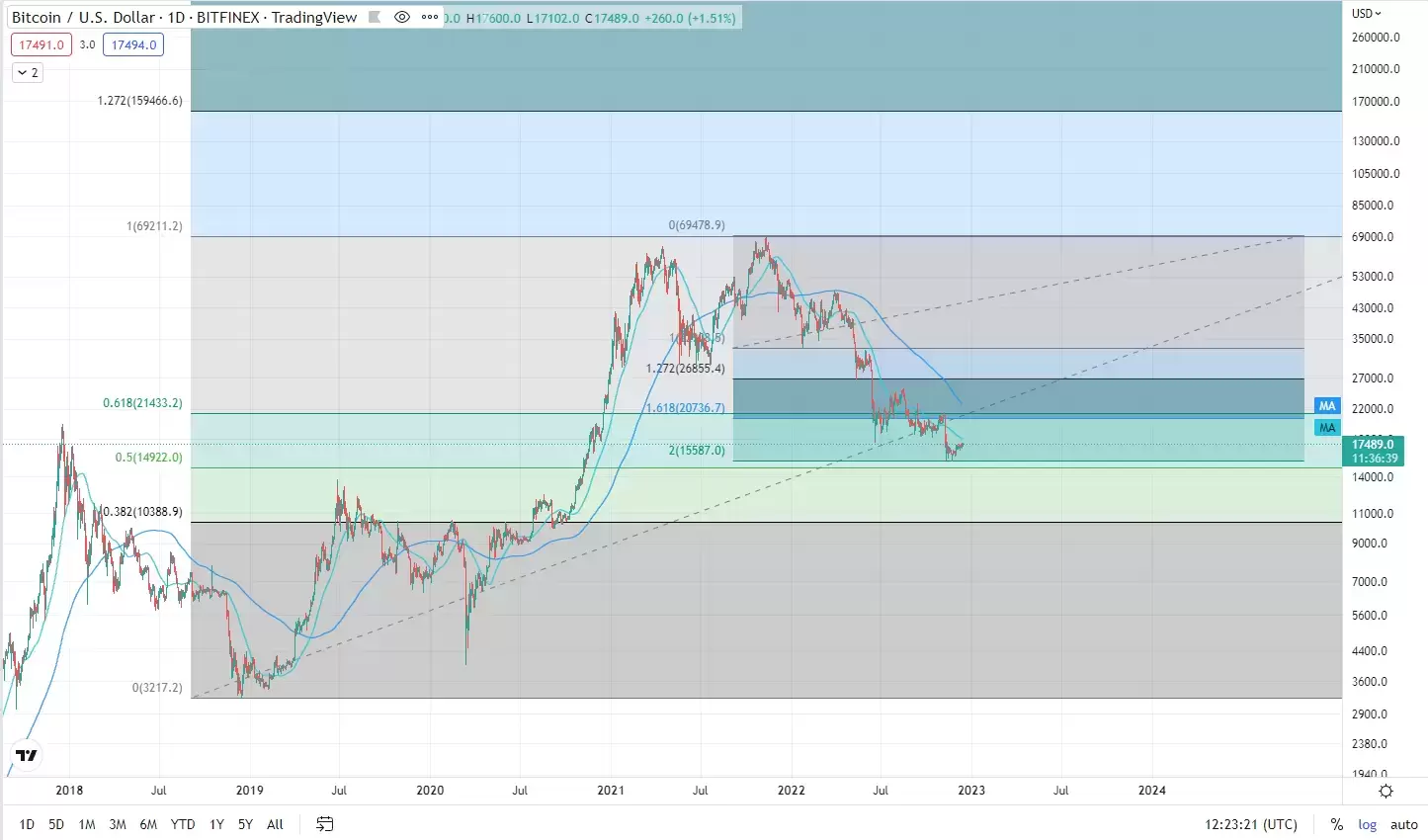Toggle log scale mode
The height and width of the screenshot is (840, 1428).
(x=1368, y=824)
